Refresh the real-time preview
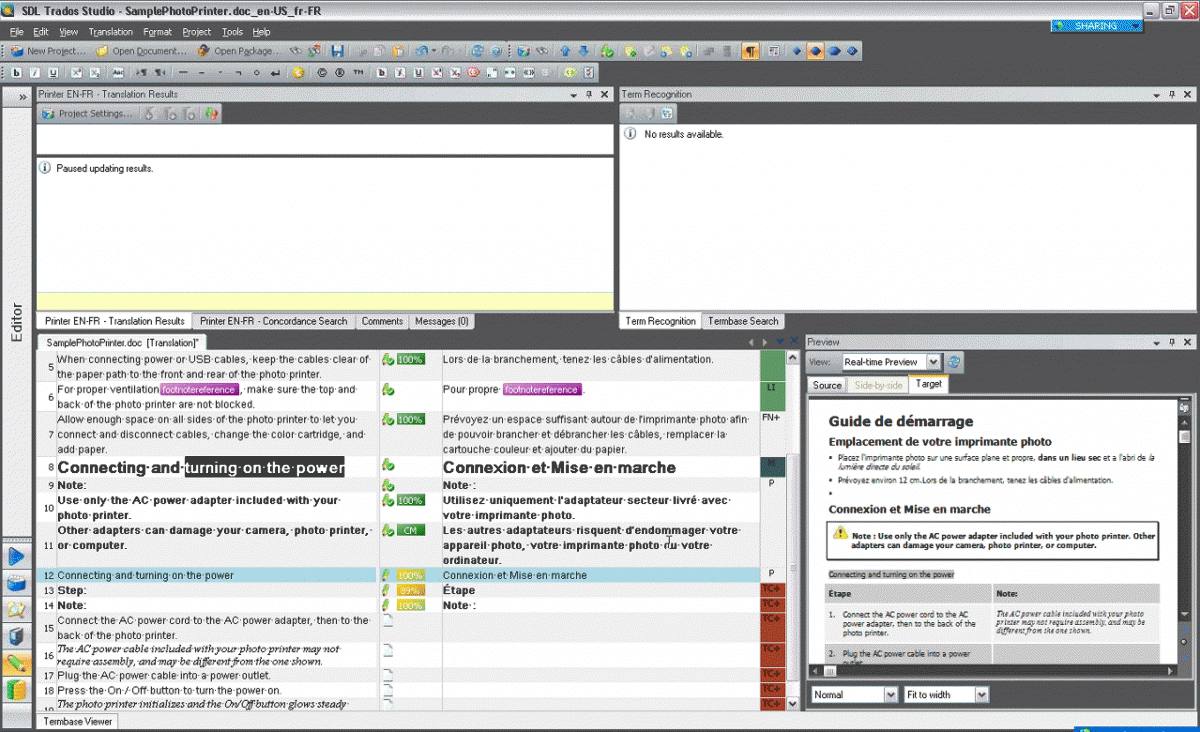Screen dimensions: 1200x732 955,362
